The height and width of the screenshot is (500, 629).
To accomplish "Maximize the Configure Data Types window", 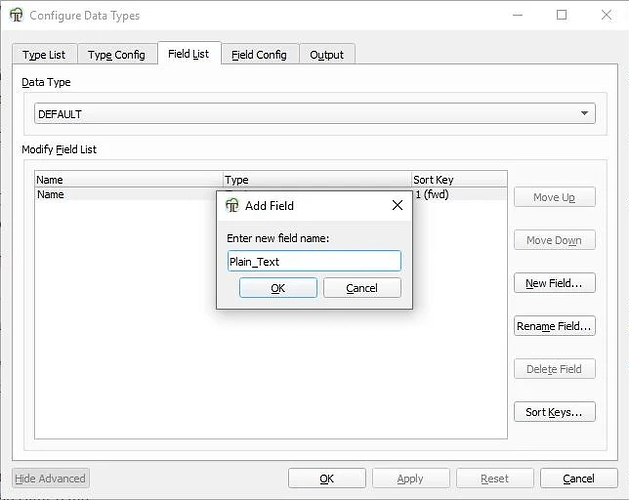I will (x=561, y=15).
